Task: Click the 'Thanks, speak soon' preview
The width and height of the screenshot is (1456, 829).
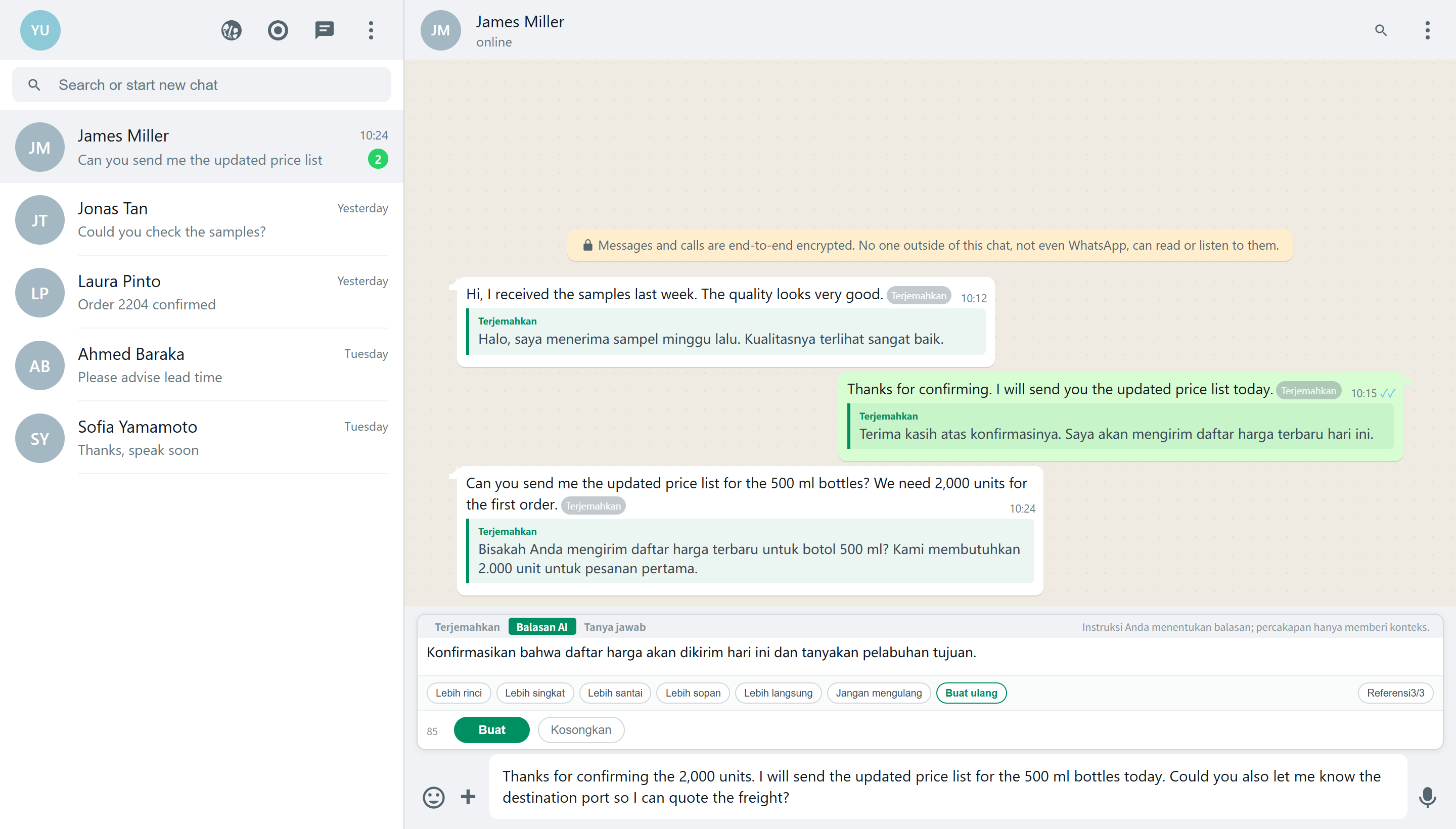Action: [139, 450]
